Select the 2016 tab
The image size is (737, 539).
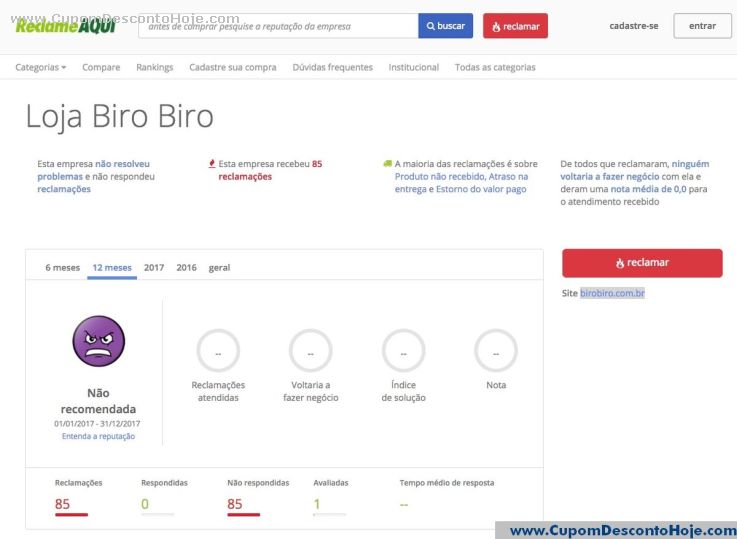186,267
